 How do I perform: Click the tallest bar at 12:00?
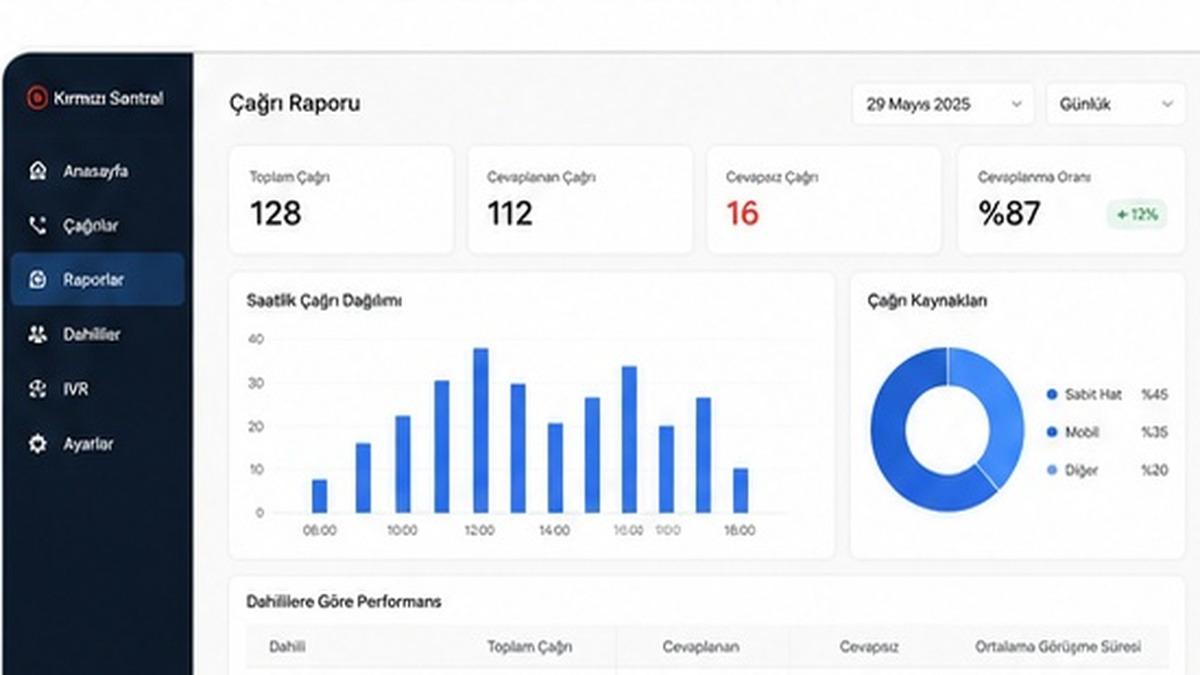[480, 430]
